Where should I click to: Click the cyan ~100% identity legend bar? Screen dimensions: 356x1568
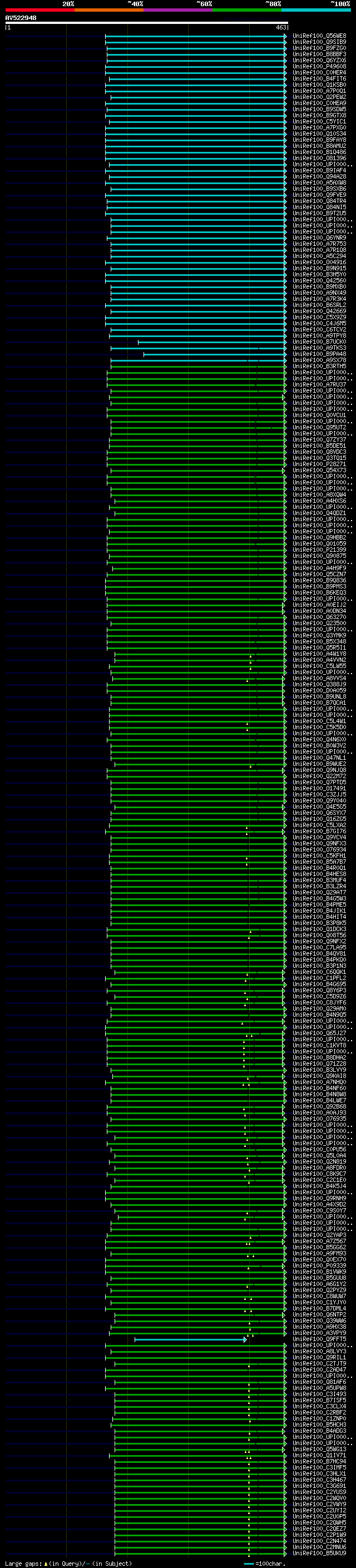316,10
